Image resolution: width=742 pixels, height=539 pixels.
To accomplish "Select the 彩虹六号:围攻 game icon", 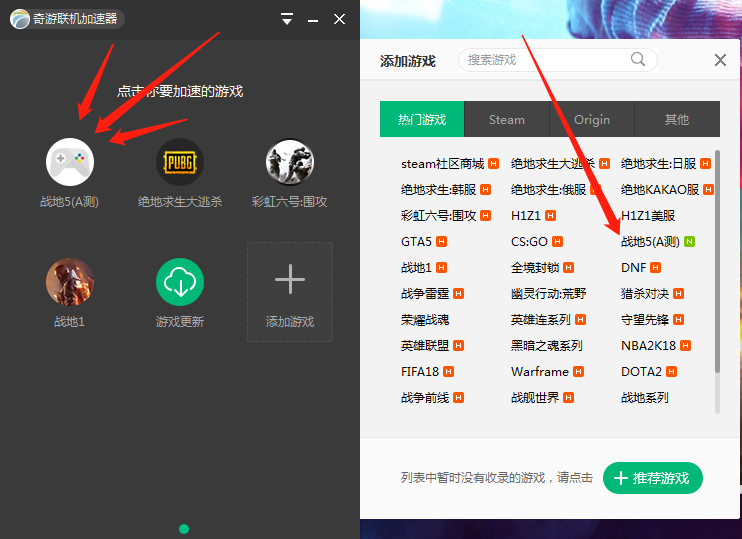I will tap(290, 162).
